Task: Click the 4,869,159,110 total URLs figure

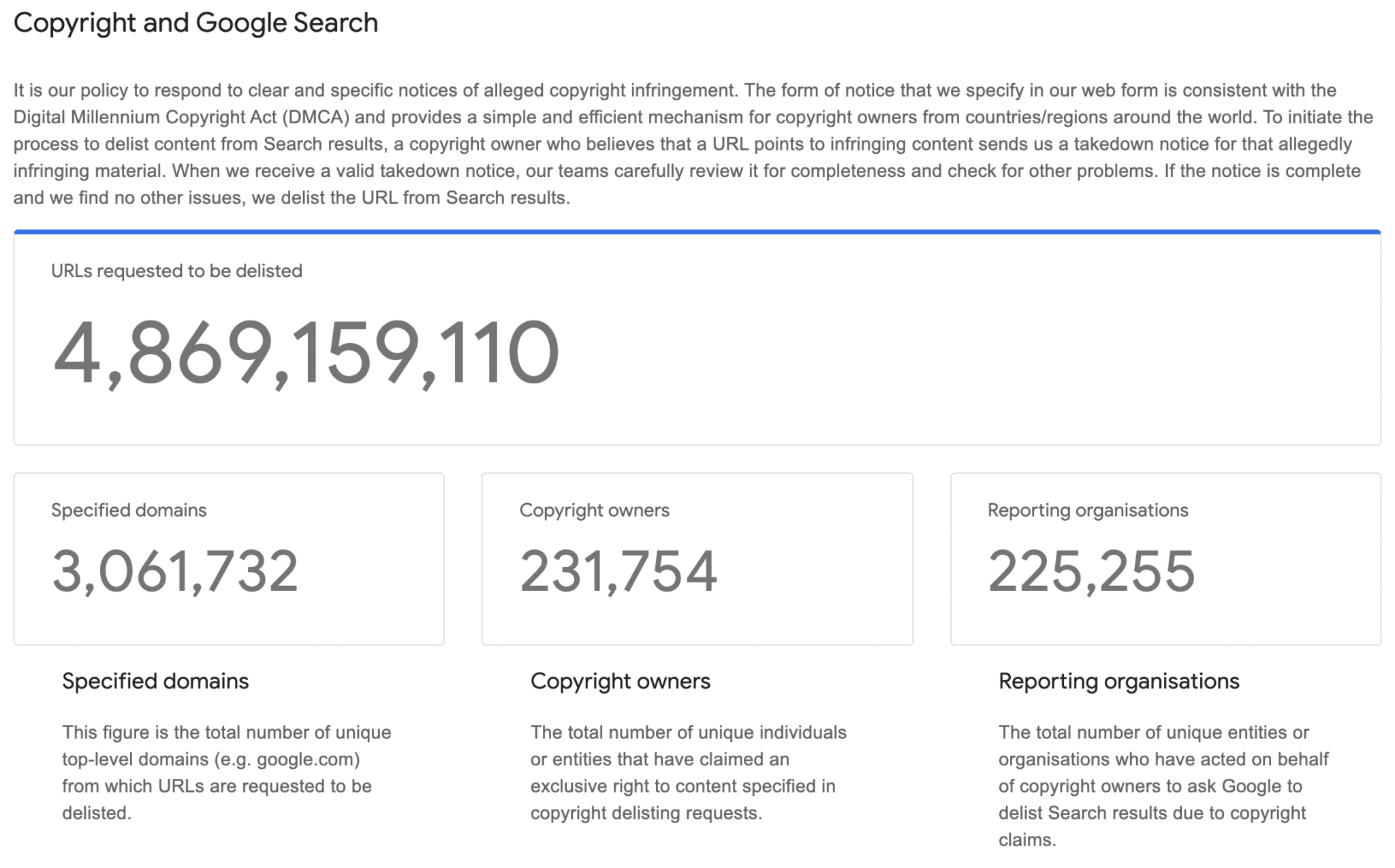Action: pyautogui.click(x=306, y=353)
